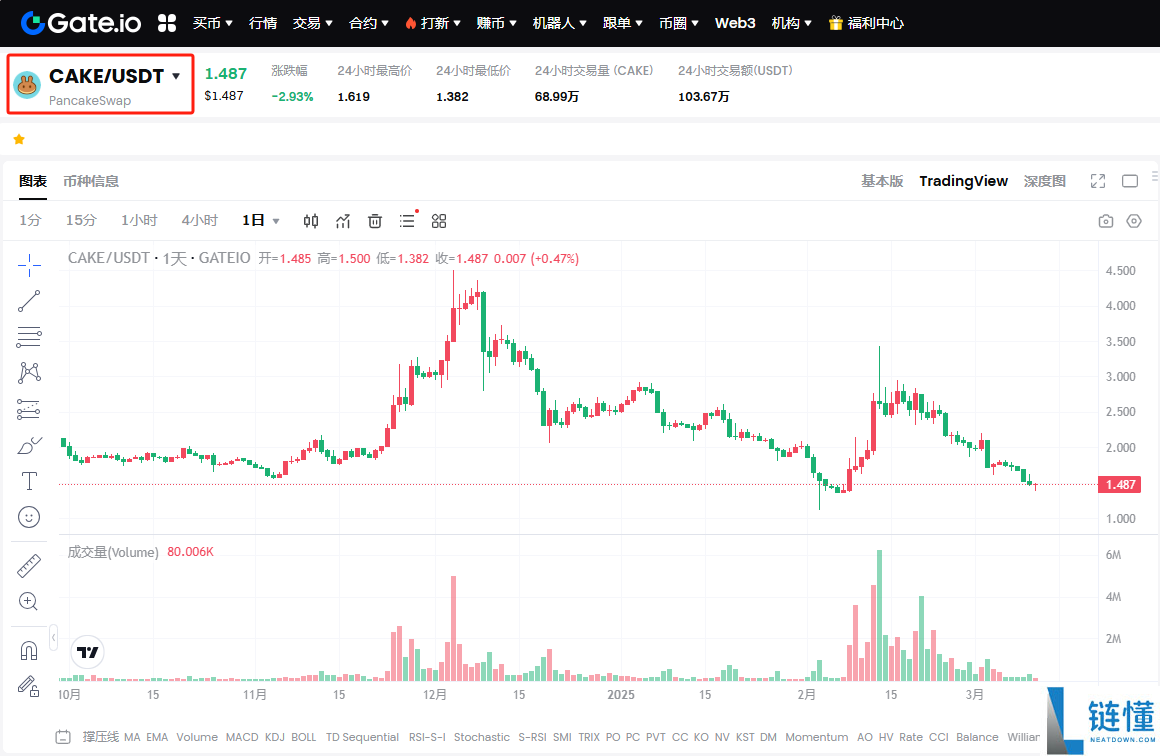Open the candlestick chart style icon
The width and height of the screenshot is (1160, 756).
pyautogui.click(x=311, y=220)
